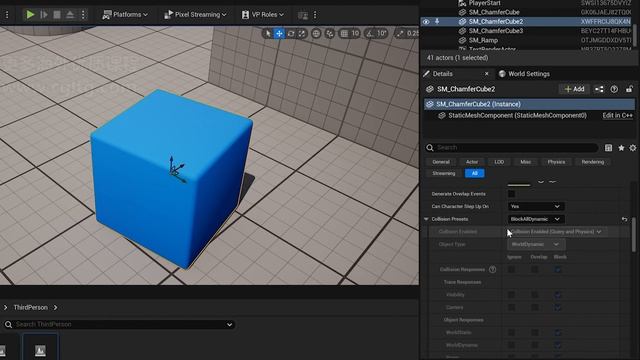The width and height of the screenshot is (640, 360).
Task: Filter Details by Rendering category
Action: click(593, 162)
